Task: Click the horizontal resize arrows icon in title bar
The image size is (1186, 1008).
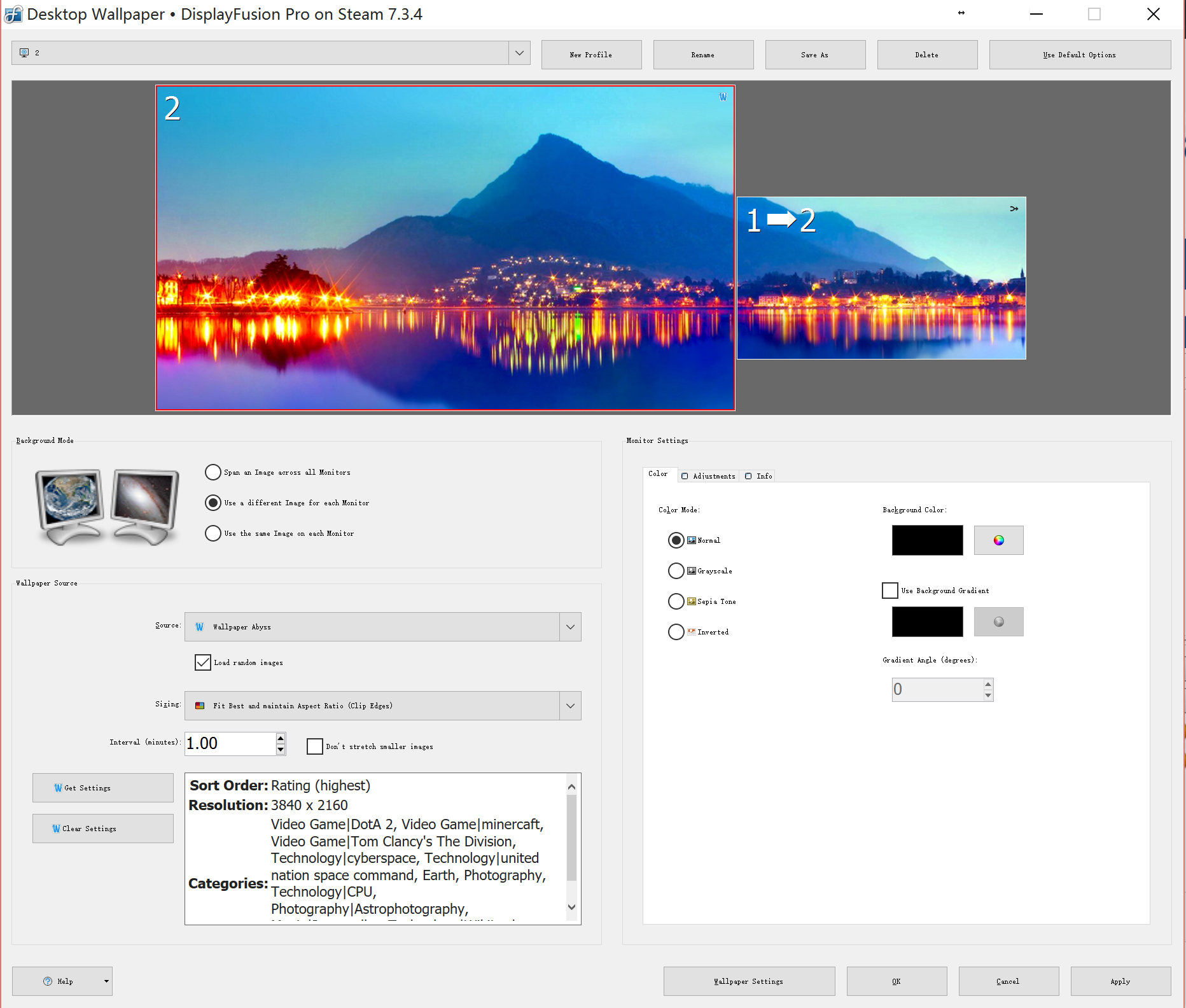Action: tap(961, 13)
